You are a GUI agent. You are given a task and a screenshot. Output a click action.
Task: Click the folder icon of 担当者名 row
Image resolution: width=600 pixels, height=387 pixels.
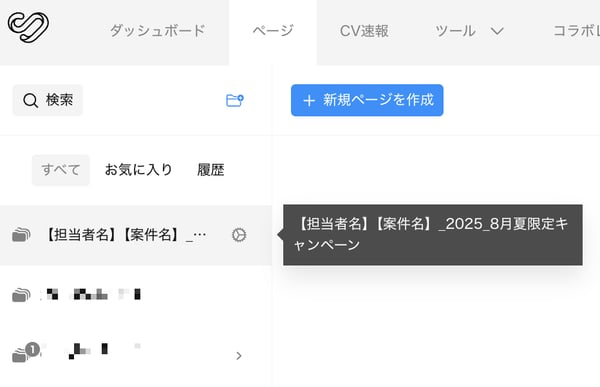point(21,235)
